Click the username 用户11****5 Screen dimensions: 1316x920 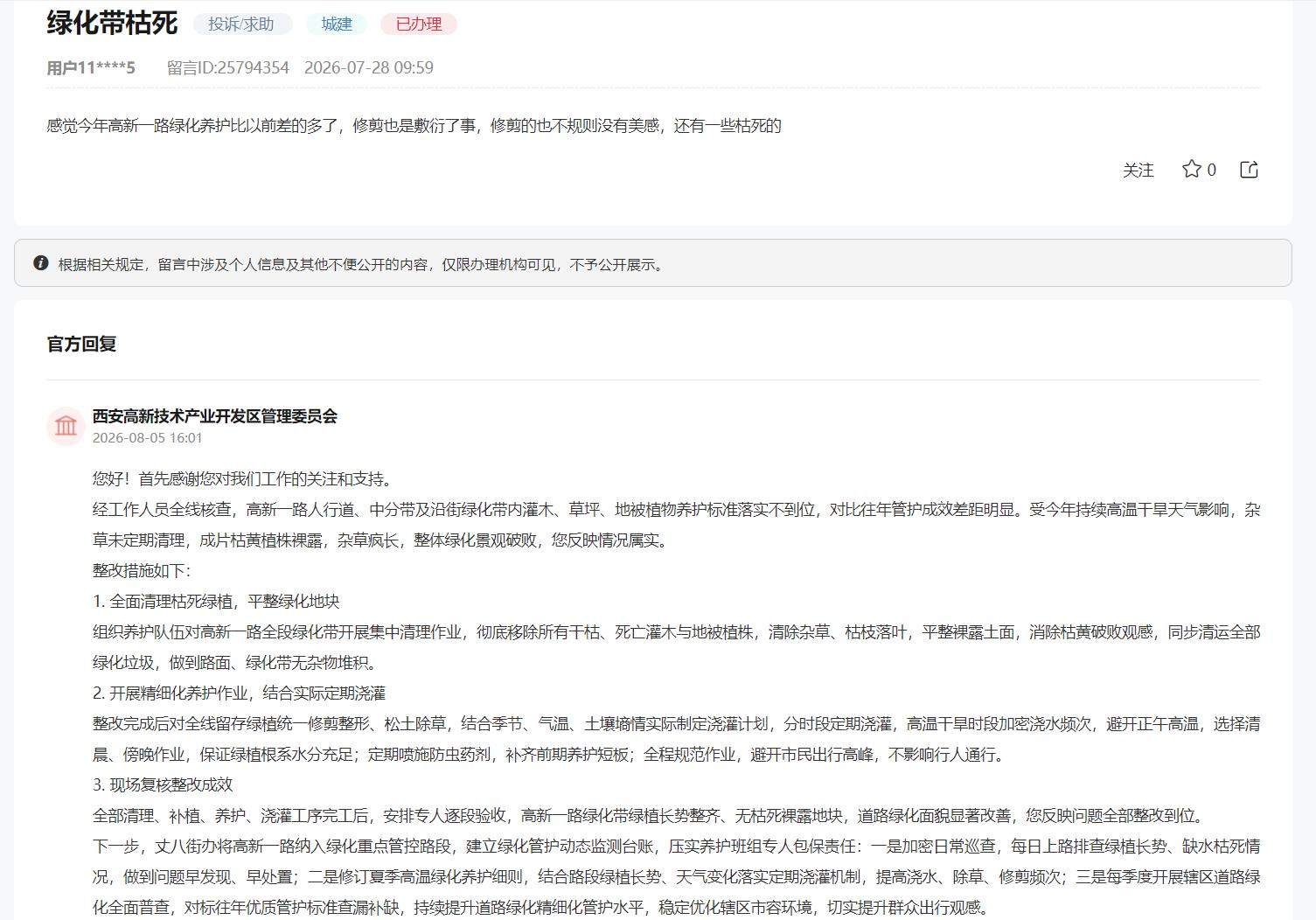coord(91,67)
